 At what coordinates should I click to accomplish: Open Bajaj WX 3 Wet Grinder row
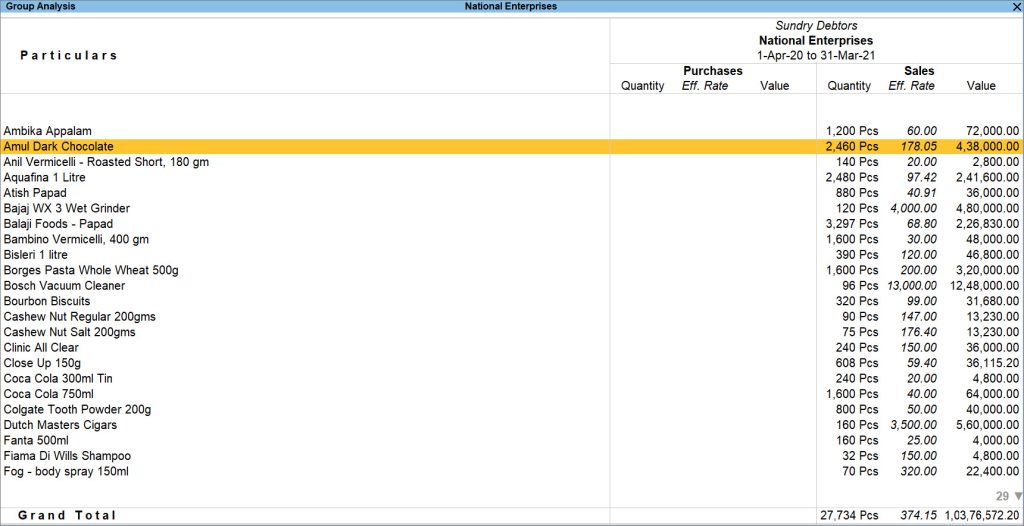point(512,208)
